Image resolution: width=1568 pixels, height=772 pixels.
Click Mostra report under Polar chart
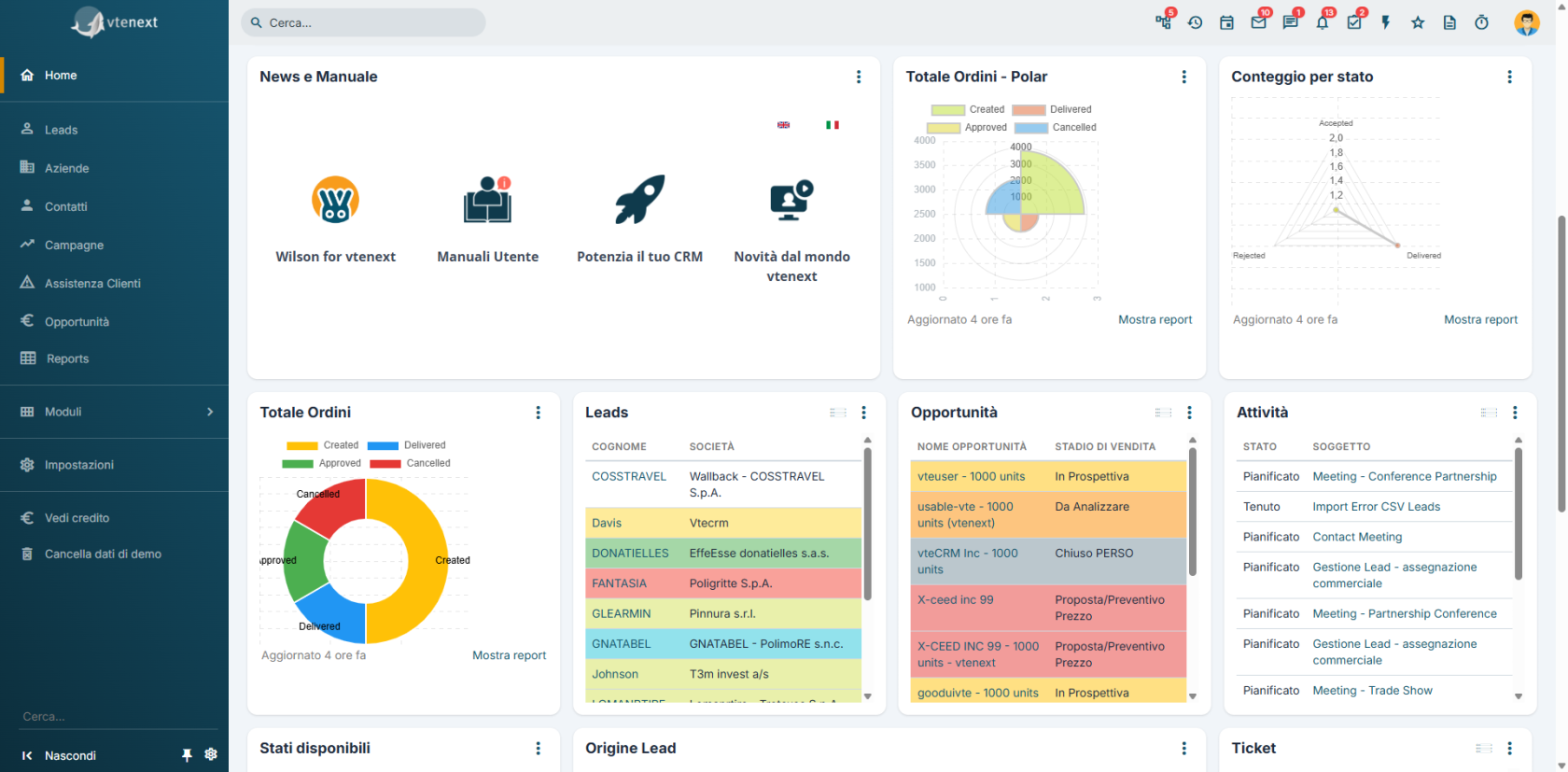1155,319
